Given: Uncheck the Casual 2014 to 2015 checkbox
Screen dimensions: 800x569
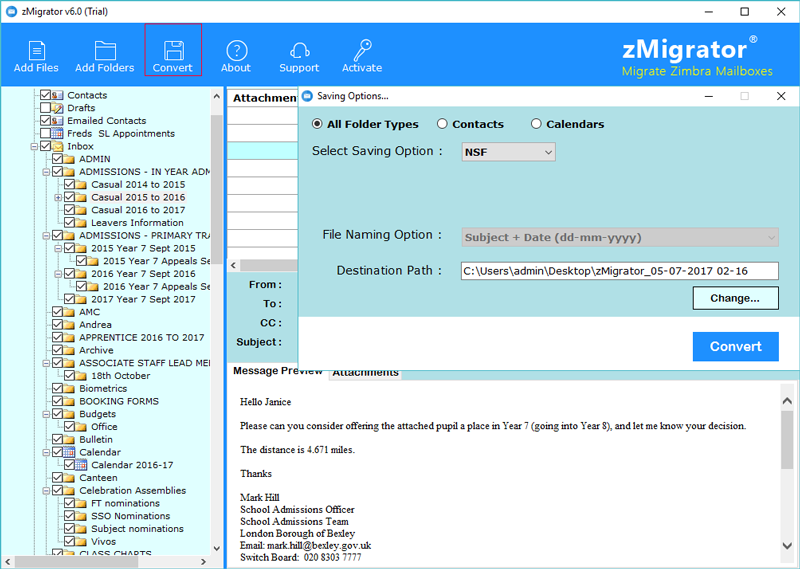Looking at the screenshot, I should tap(69, 184).
